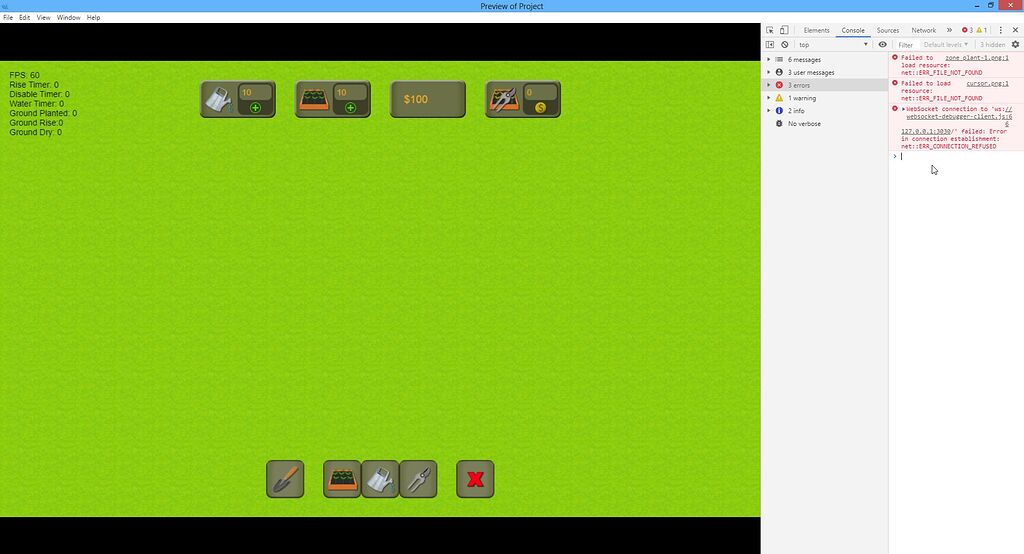Expand the 6 messages group
Viewport: 1024px width, 554px height.
coord(803,60)
